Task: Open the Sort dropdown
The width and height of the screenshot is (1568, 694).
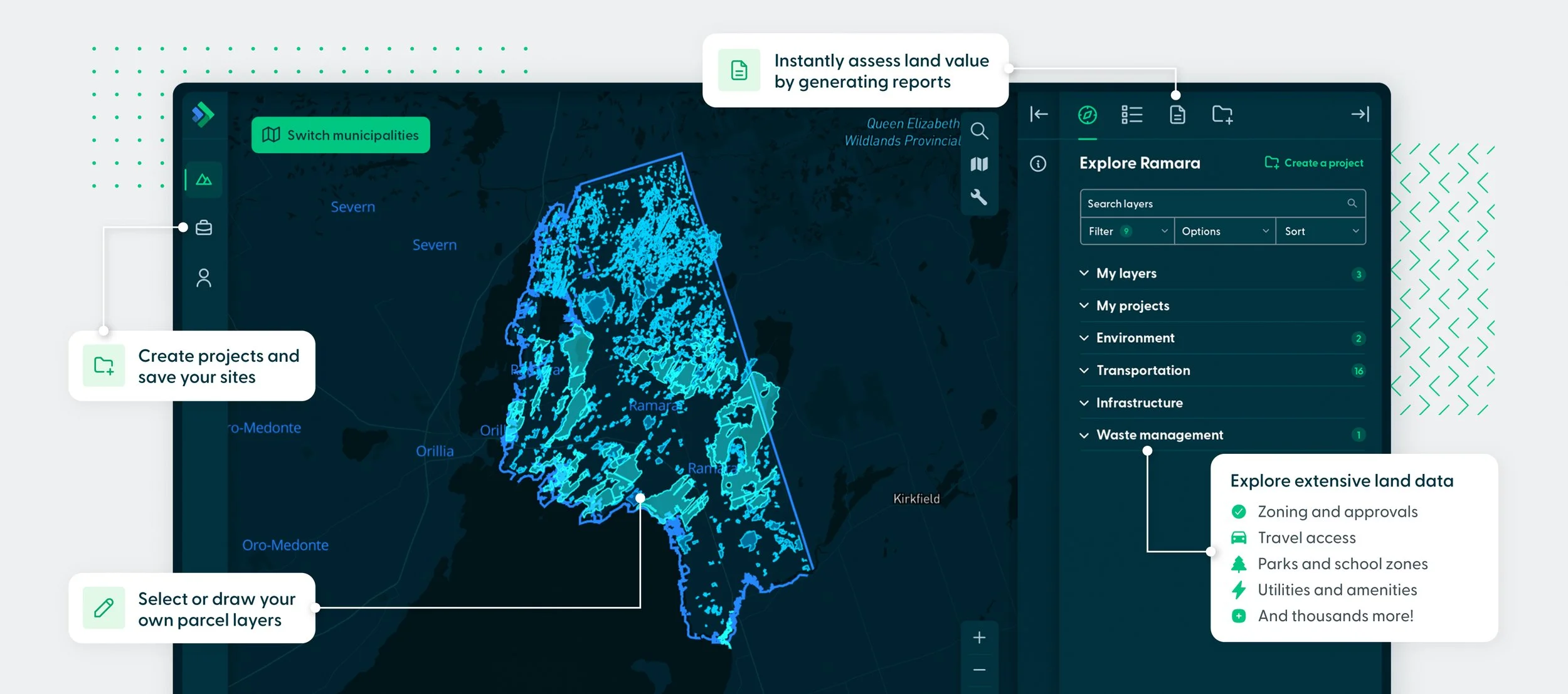Action: [1320, 231]
